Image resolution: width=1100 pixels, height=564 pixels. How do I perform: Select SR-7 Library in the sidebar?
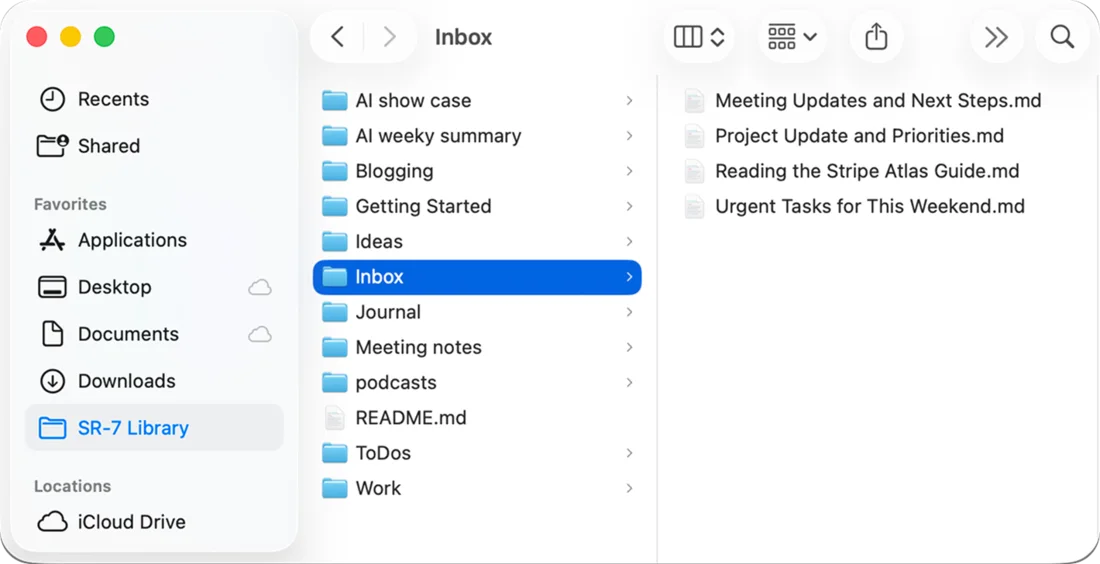[x=154, y=428]
